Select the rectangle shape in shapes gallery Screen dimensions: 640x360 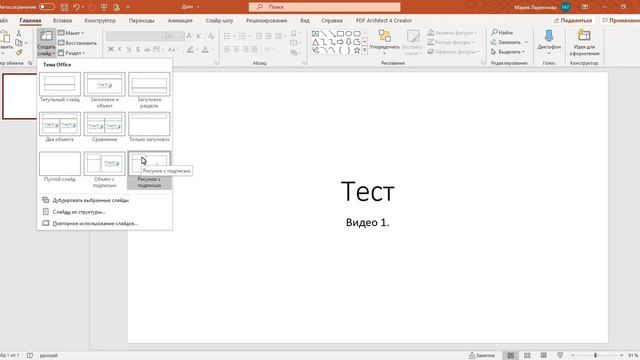tap(340, 33)
